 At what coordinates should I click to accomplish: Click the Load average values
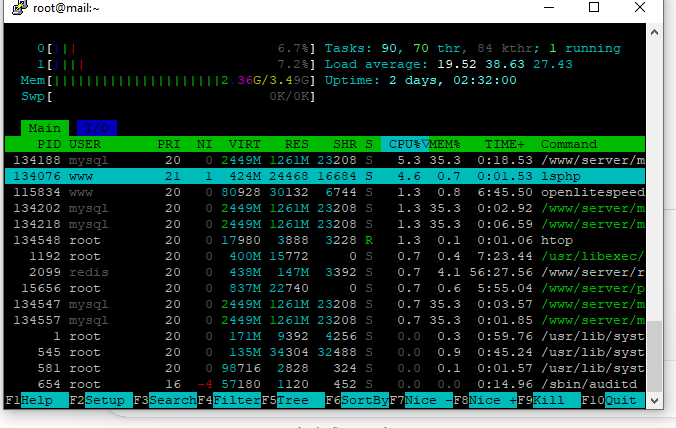(x=504, y=64)
